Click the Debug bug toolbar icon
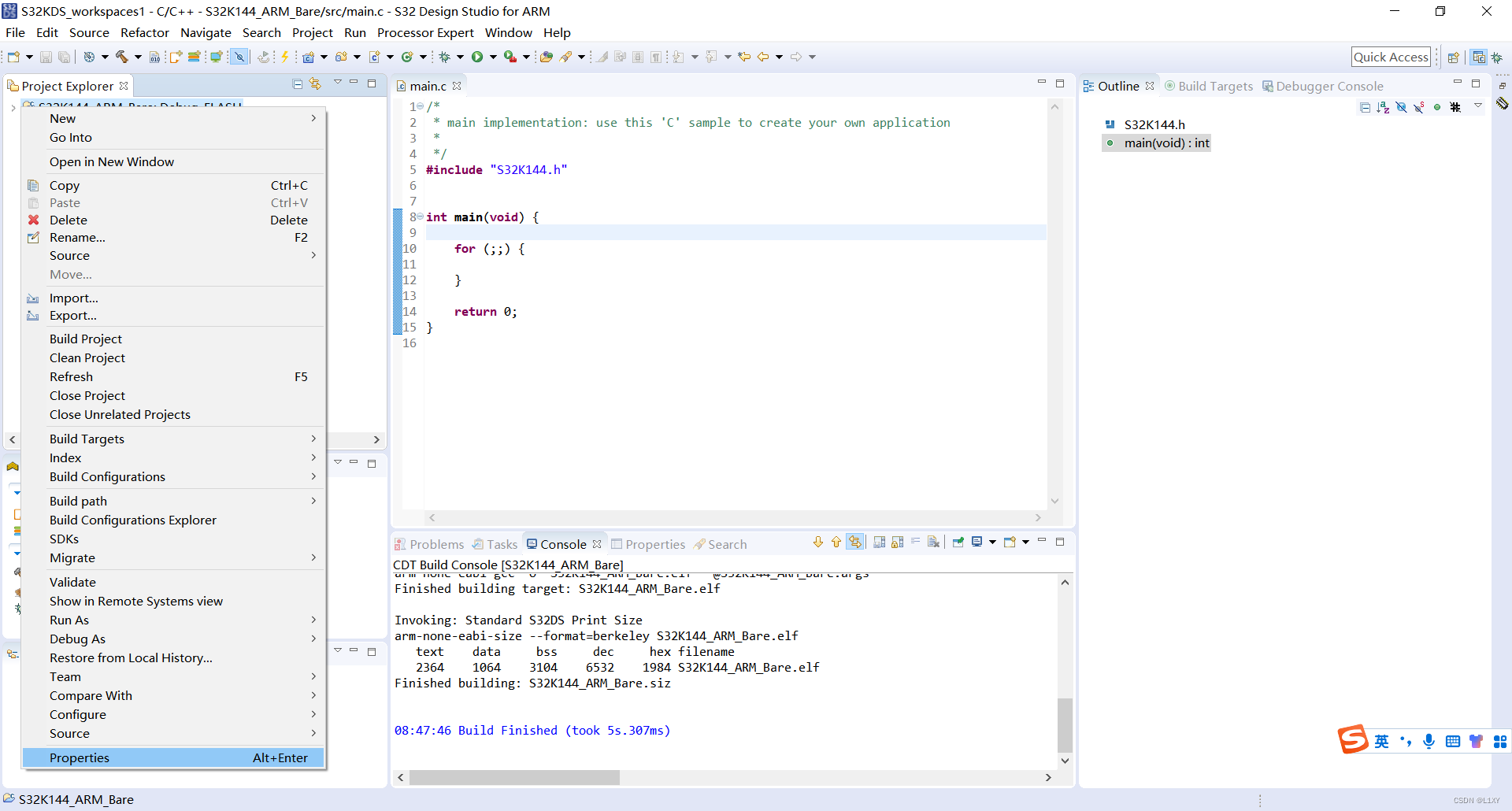The height and width of the screenshot is (811, 1512). [445, 57]
